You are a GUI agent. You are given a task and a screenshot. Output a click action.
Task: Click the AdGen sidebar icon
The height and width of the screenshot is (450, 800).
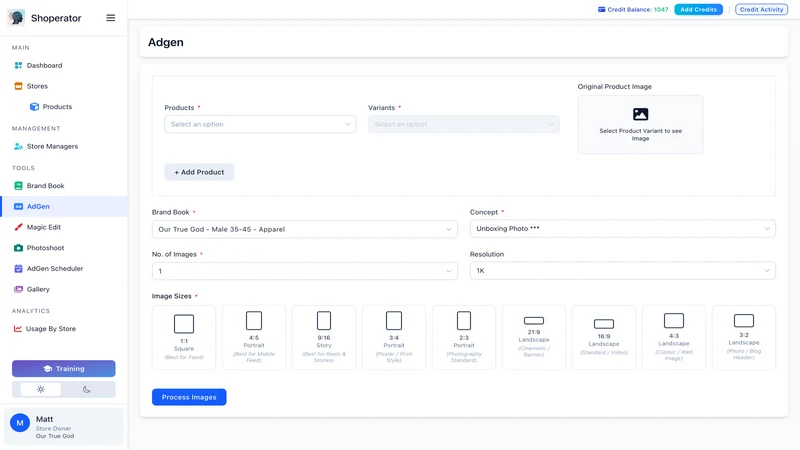[18, 207]
